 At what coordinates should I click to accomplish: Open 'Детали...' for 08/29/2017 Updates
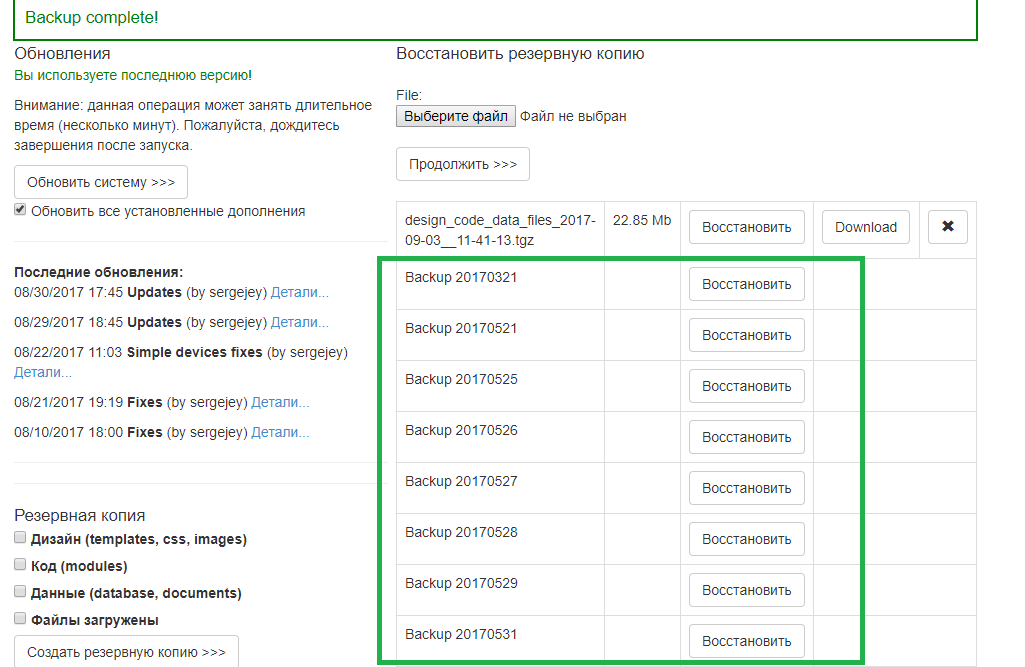(299, 323)
